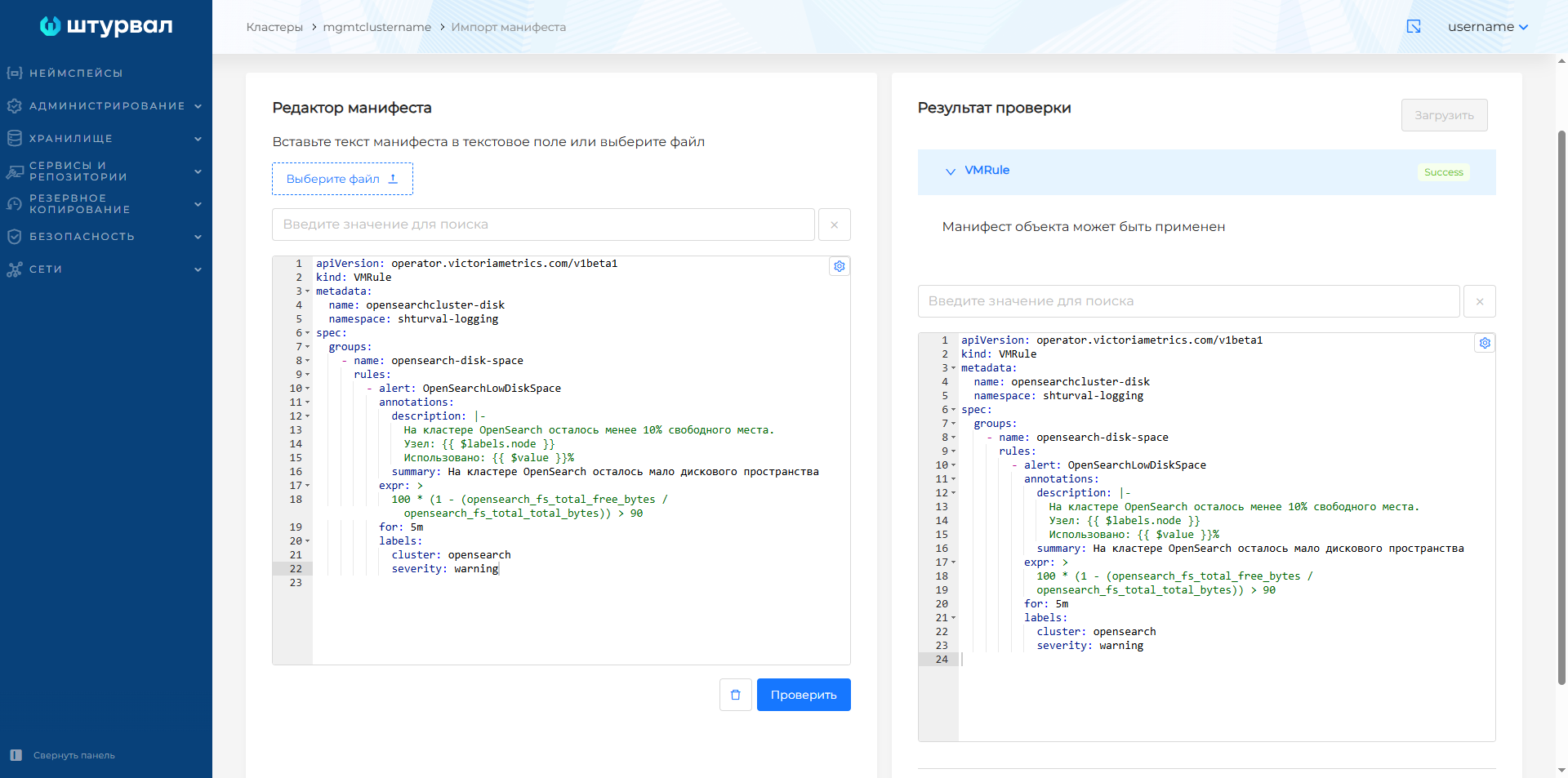Click the Сервисы и репозитории icon
Viewport: 1568px width, 778px height.
pos(14,171)
